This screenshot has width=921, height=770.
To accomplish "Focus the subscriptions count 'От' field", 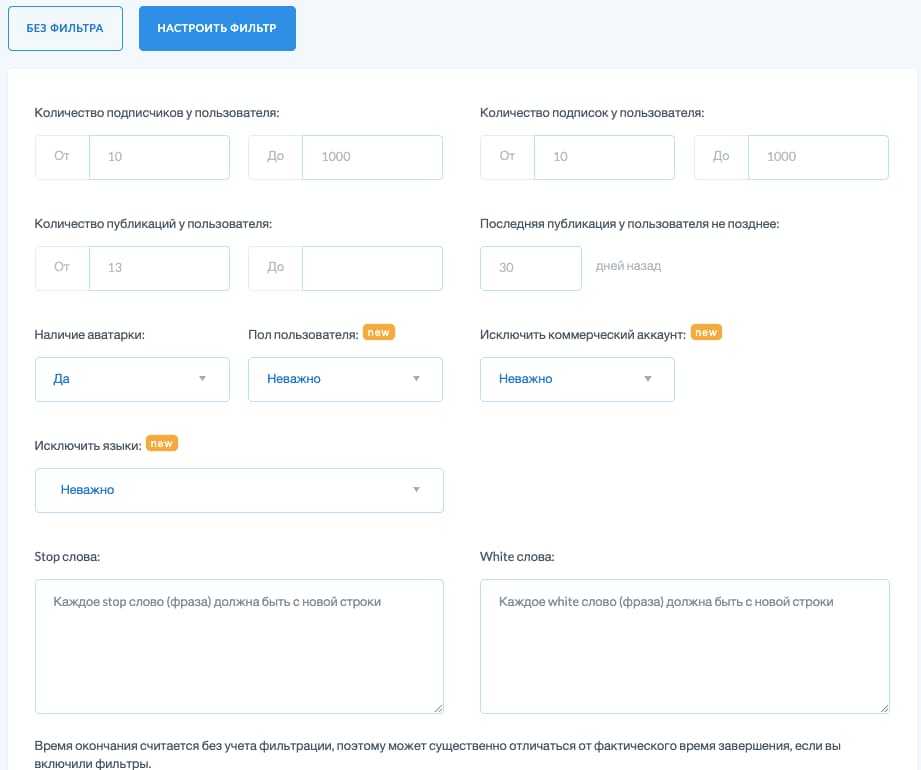I will 604,157.
